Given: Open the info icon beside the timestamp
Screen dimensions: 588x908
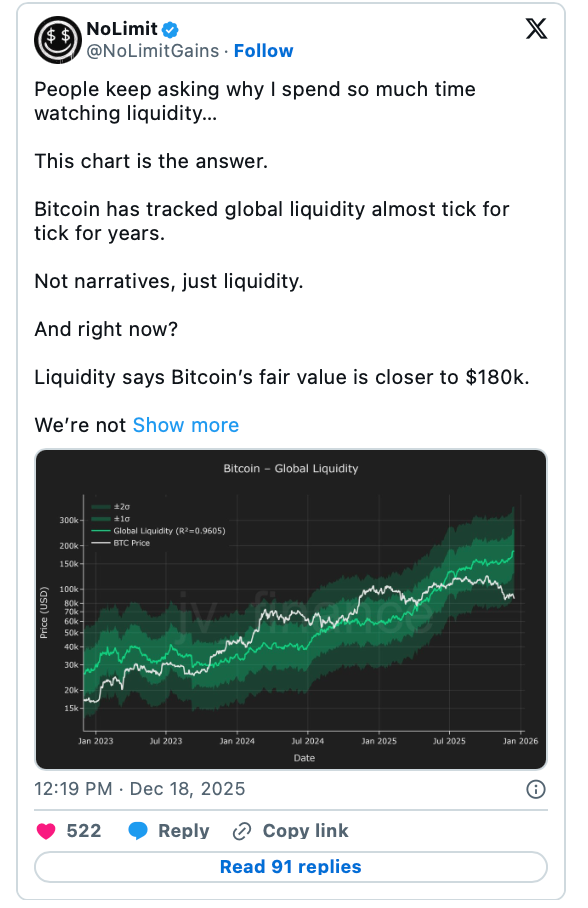Looking at the screenshot, I should coord(536,789).
